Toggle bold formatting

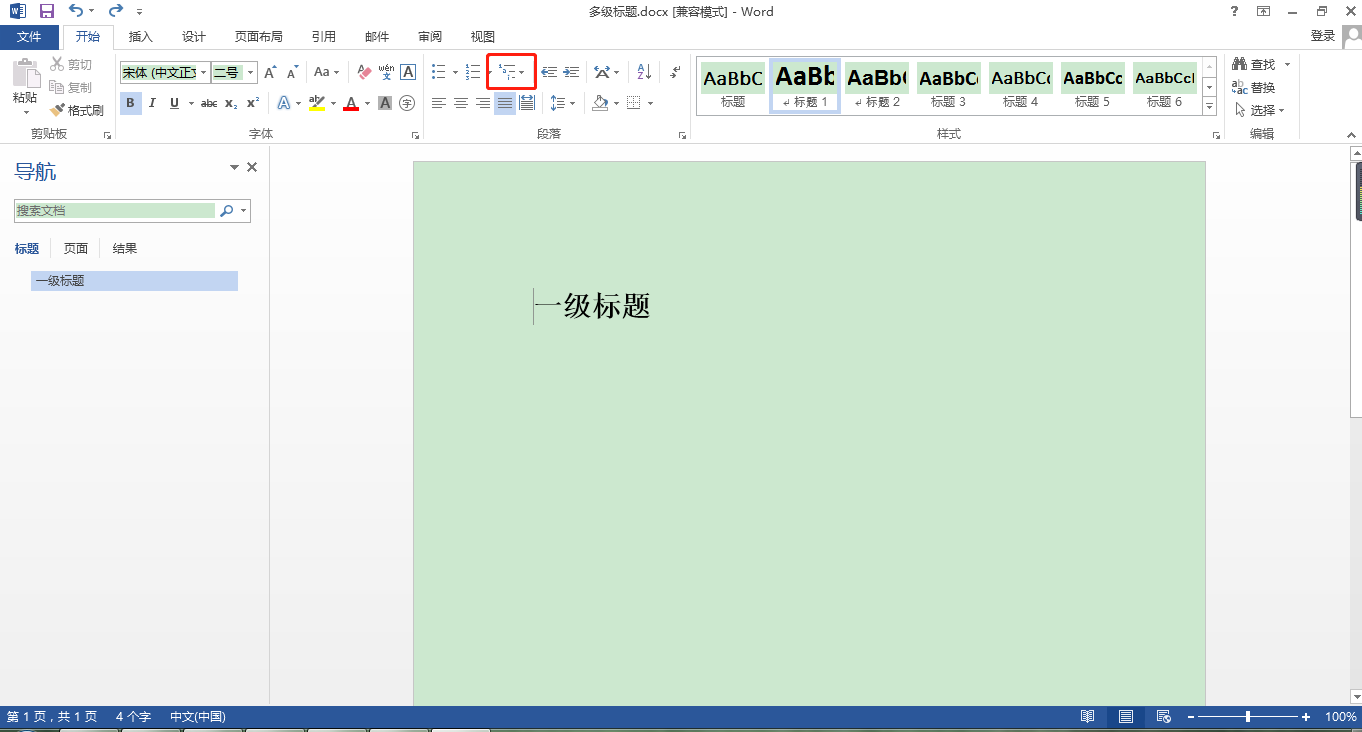pos(131,103)
